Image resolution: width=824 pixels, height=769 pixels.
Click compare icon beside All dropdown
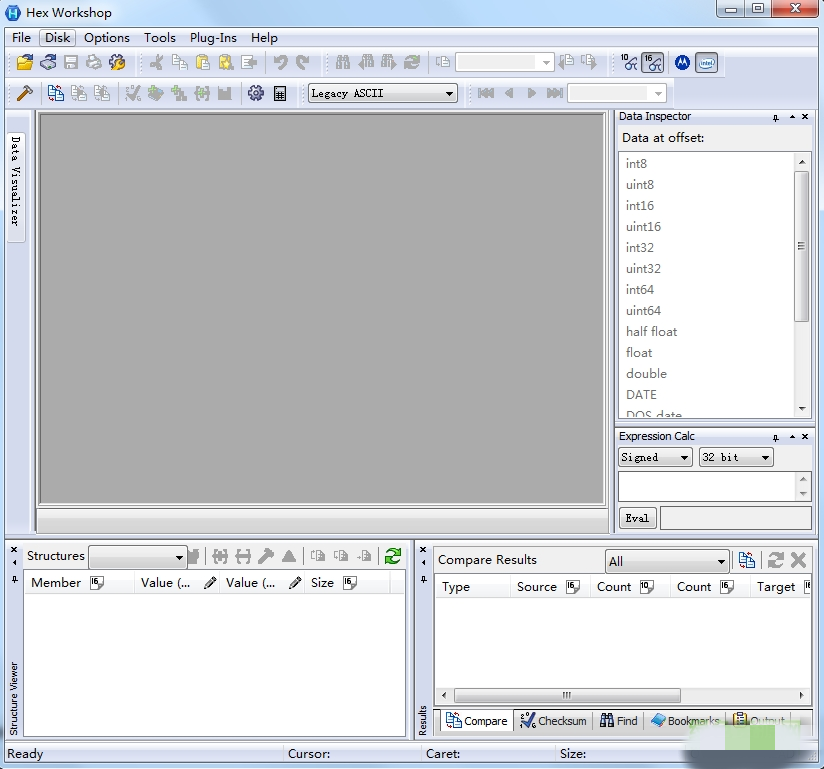tap(746, 560)
